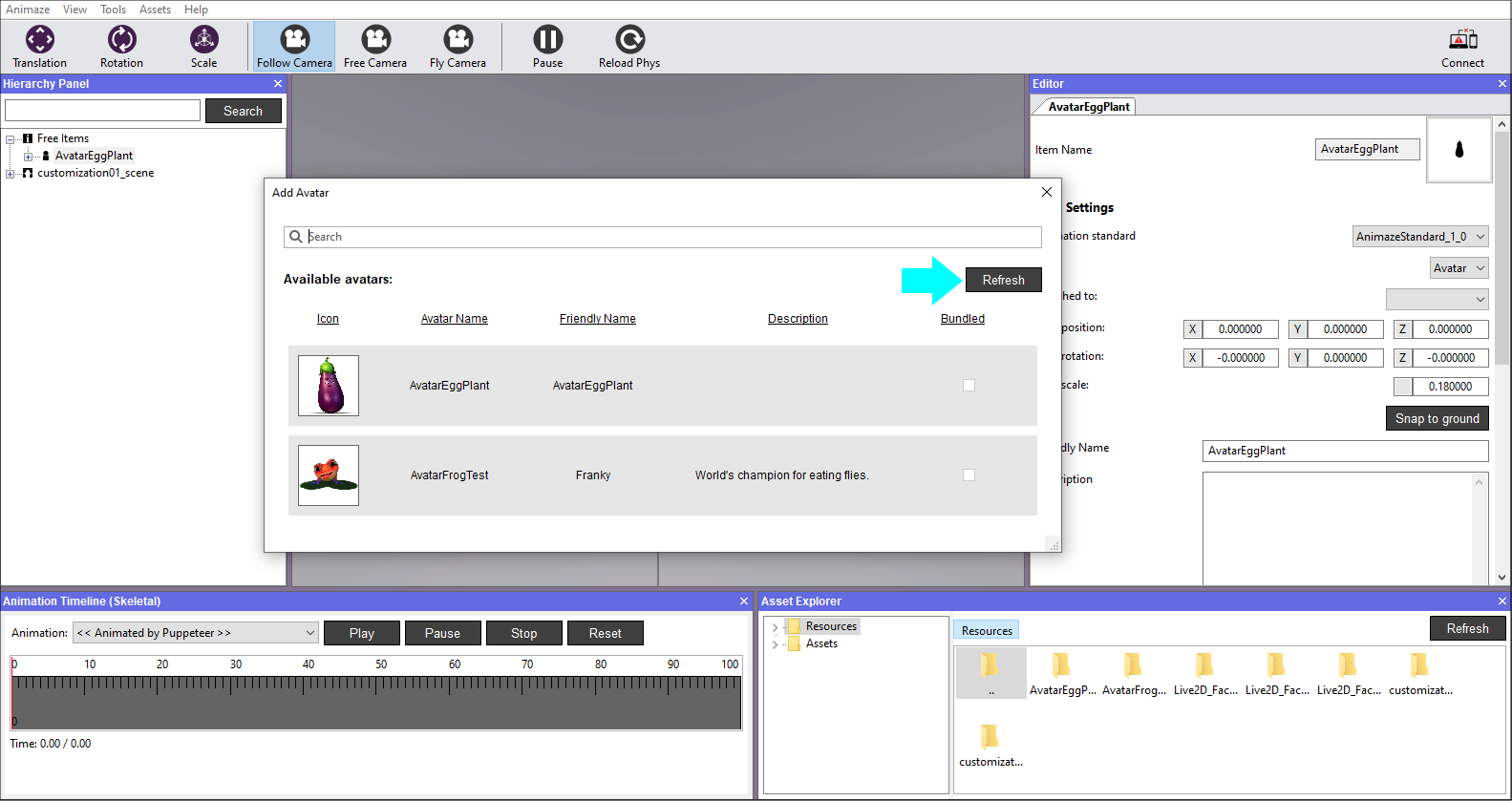1512x801 pixels.
Task: Toggle Bundled checkbox for AvatarEggPlant
Action: [x=969, y=386]
